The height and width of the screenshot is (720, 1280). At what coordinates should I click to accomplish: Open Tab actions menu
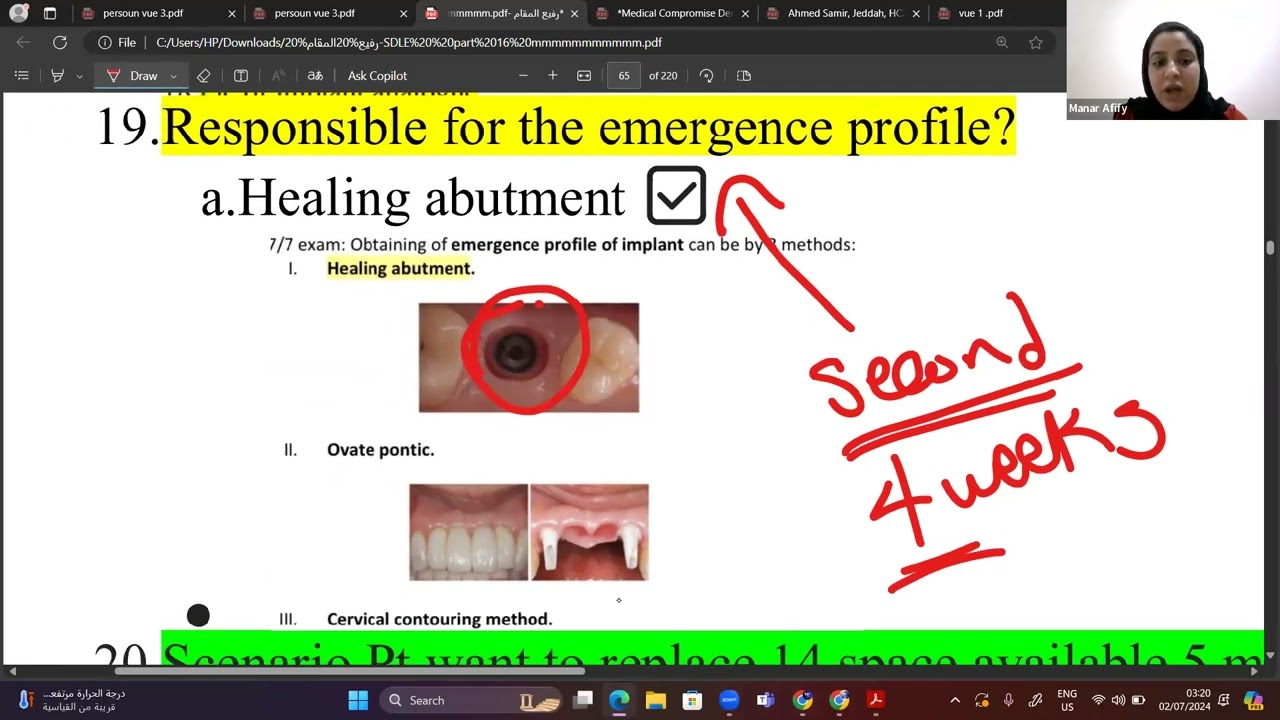click(50, 13)
